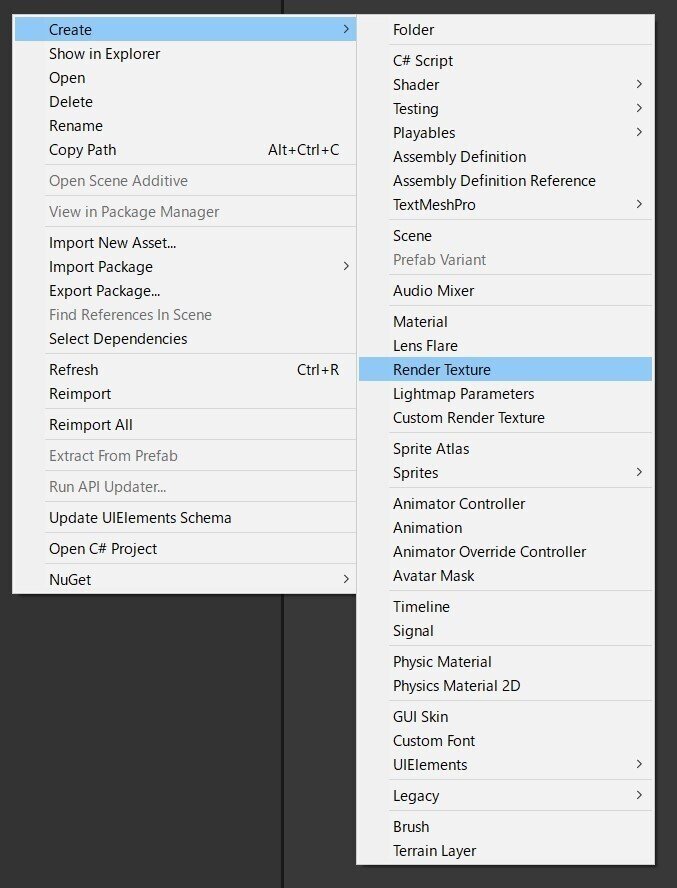Expand the UIElements submenu
This screenshot has height=888, width=677.
[505, 764]
